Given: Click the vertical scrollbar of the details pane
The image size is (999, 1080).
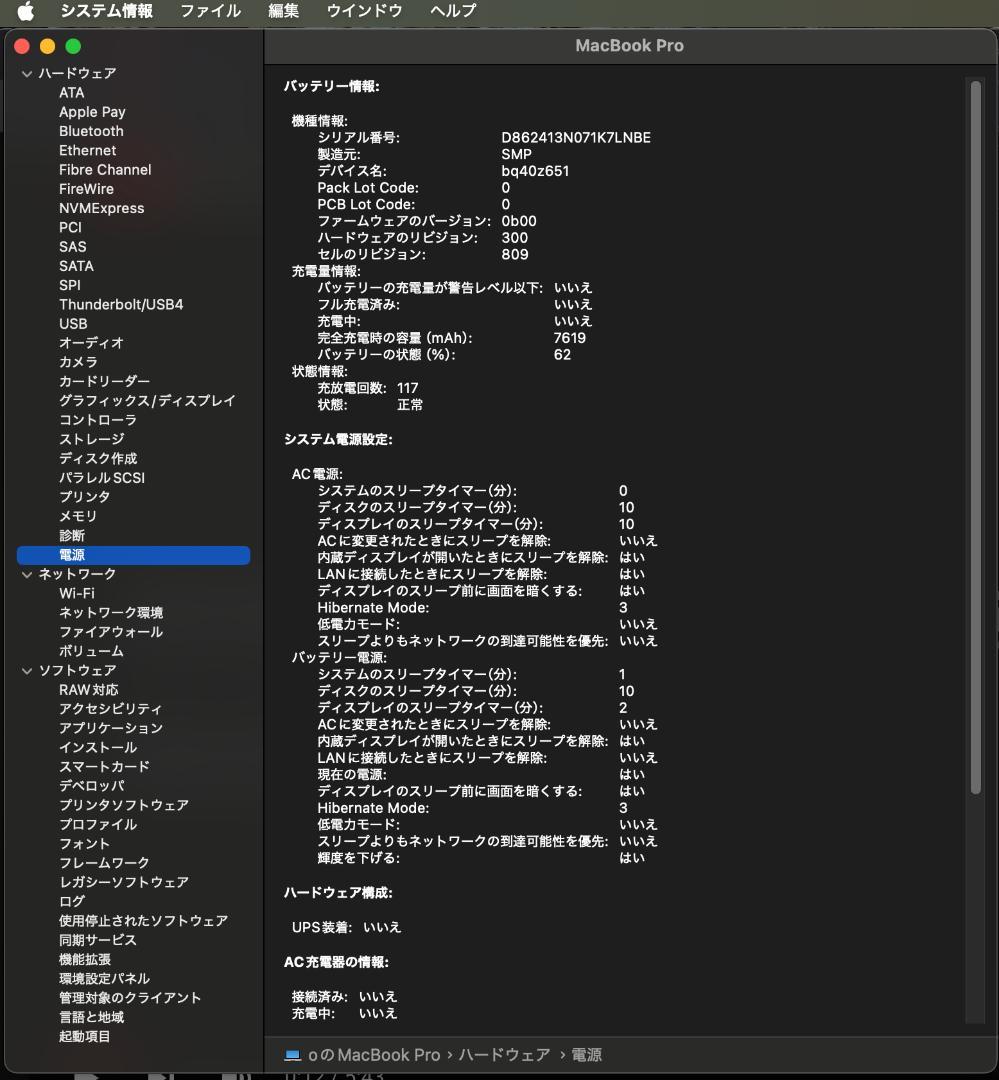Looking at the screenshot, I should pos(976,438).
